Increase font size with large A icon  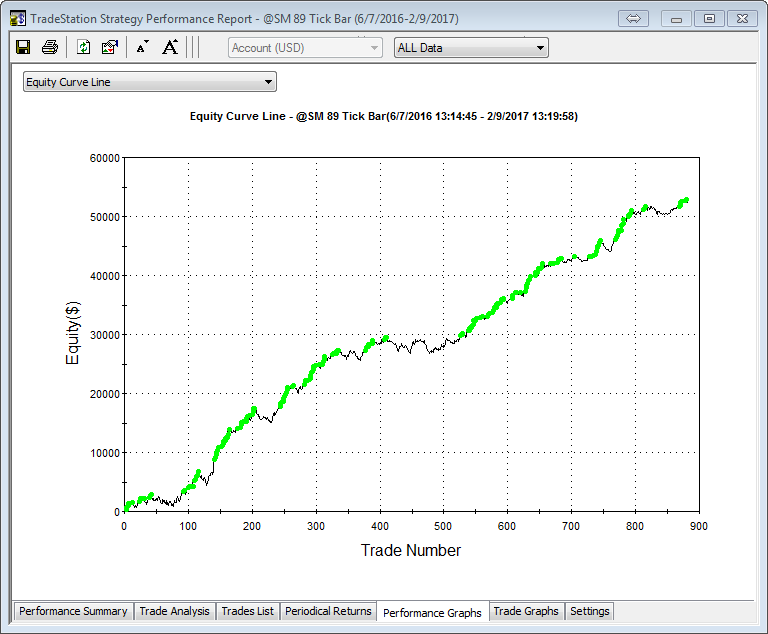point(170,47)
